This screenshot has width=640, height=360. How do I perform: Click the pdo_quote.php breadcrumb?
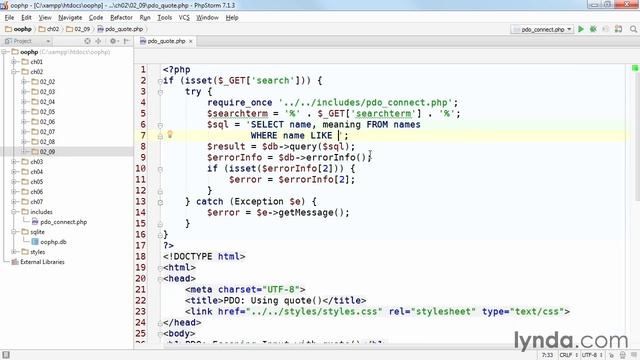click(120, 29)
